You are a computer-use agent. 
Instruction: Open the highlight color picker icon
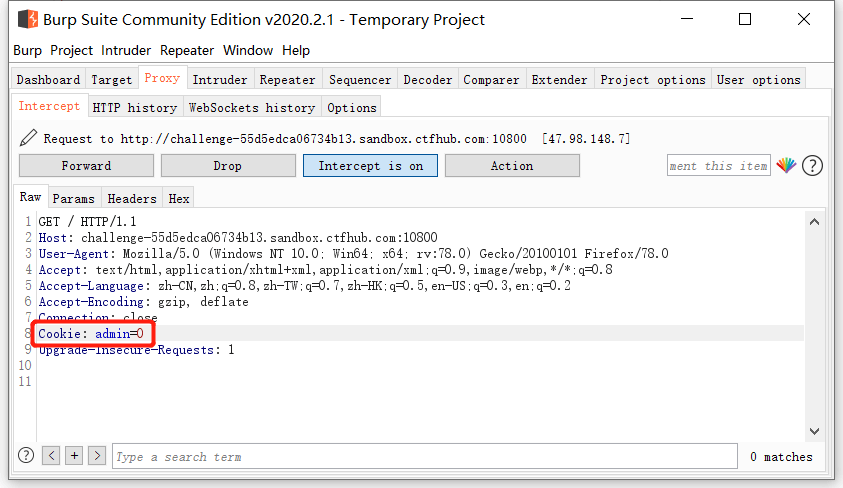point(786,166)
